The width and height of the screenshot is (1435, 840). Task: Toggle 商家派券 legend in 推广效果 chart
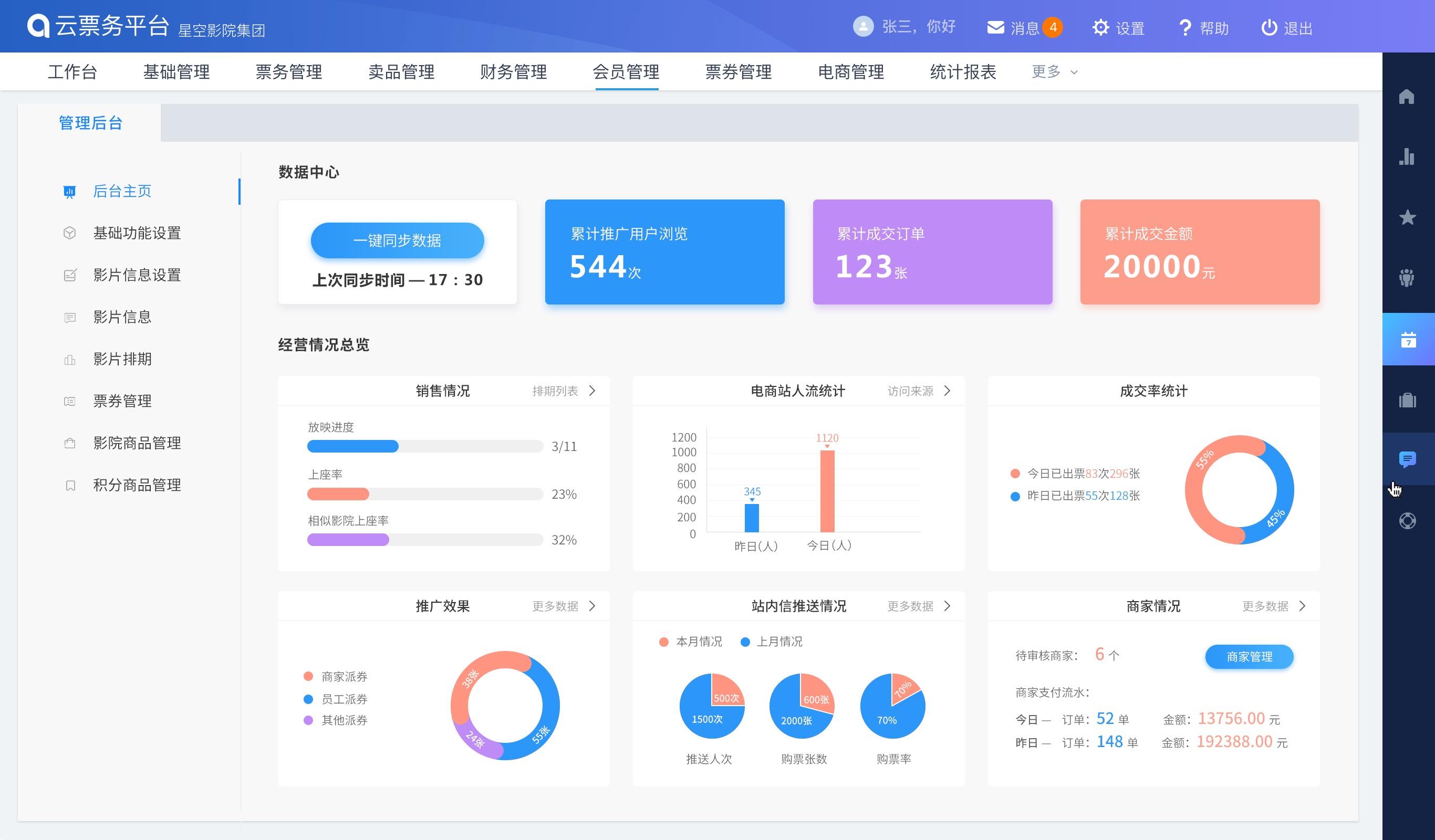pyautogui.click(x=336, y=677)
